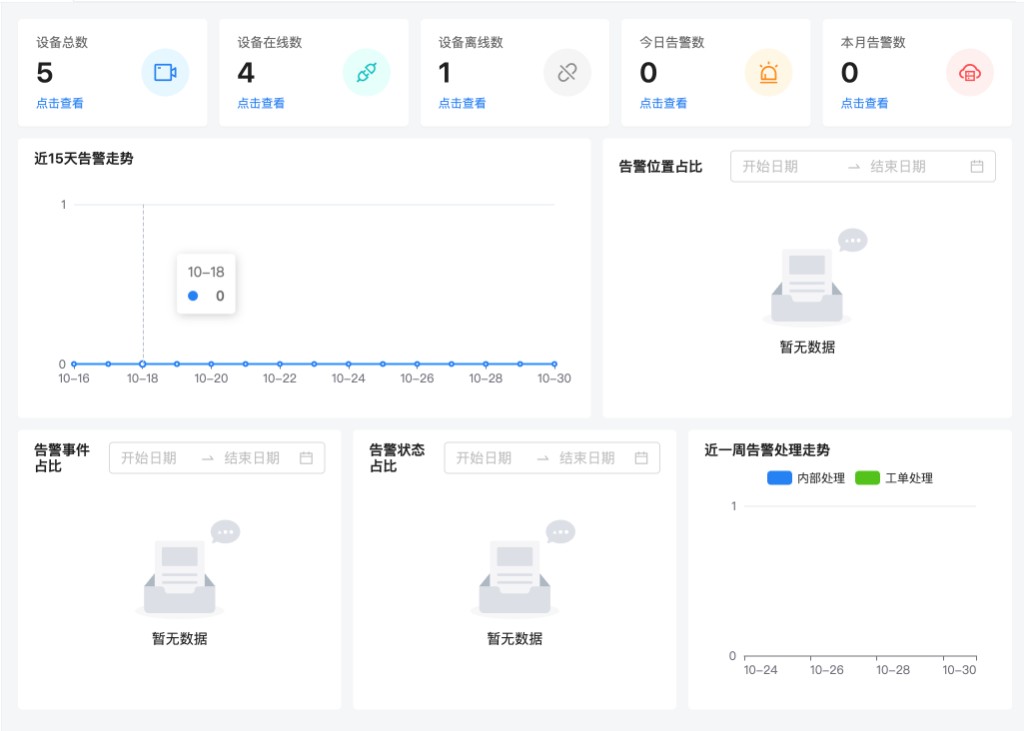Open 点击查看 link under 设备总数
The width and height of the screenshot is (1024, 731).
pyautogui.click(x=60, y=103)
